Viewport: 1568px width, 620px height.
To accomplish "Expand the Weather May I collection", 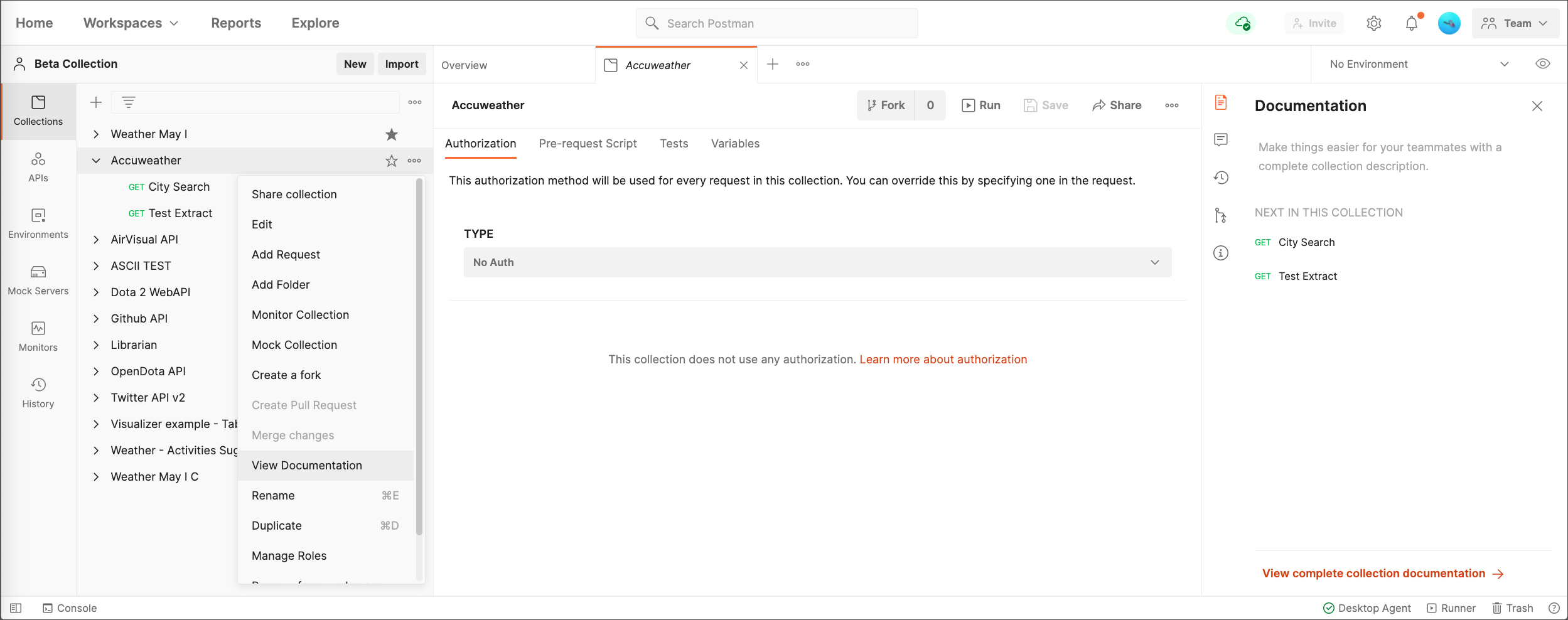I will pos(96,134).
